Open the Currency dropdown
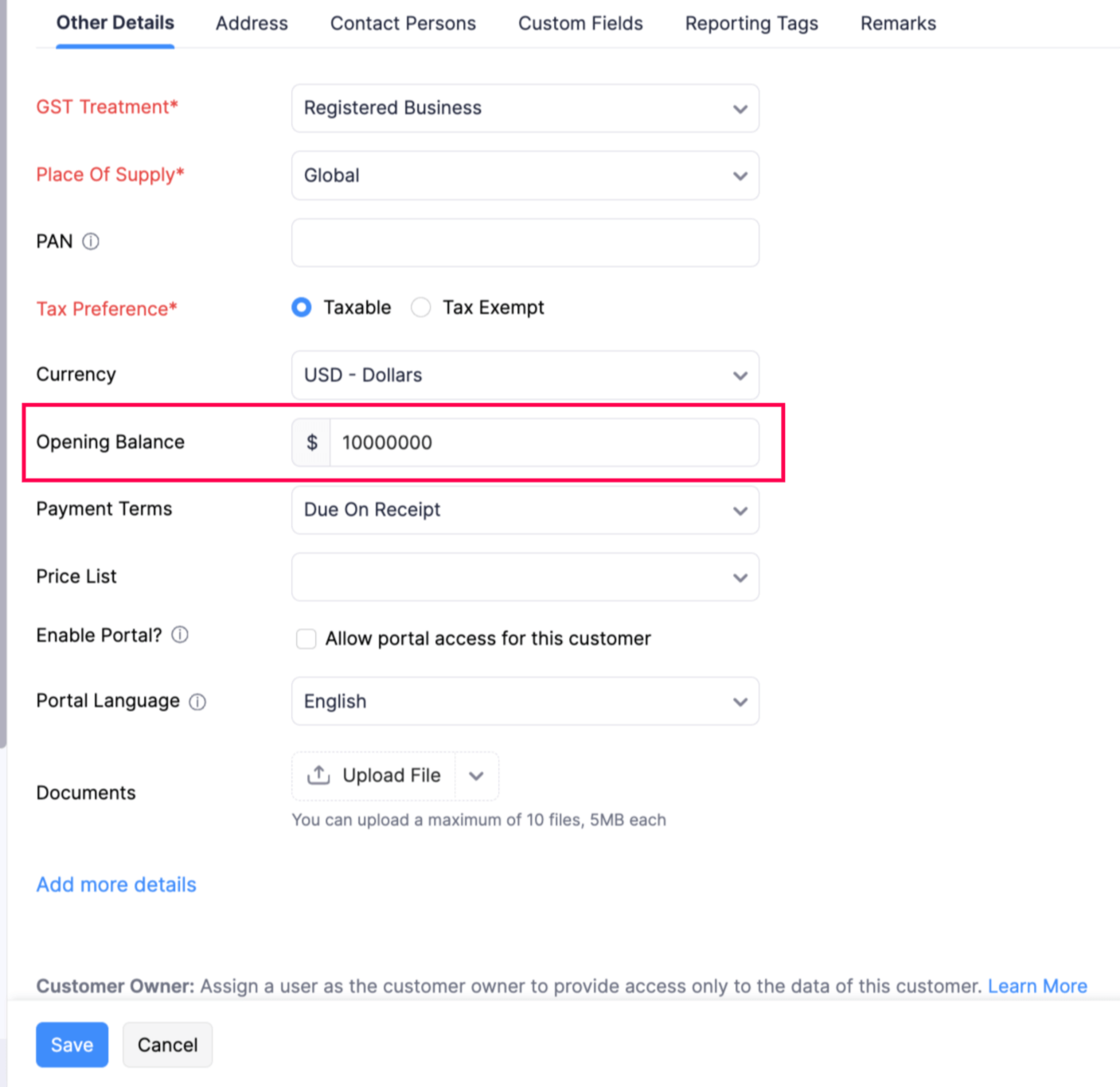Image resolution: width=1120 pixels, height=1087 pixels. (x=525, y=376)
